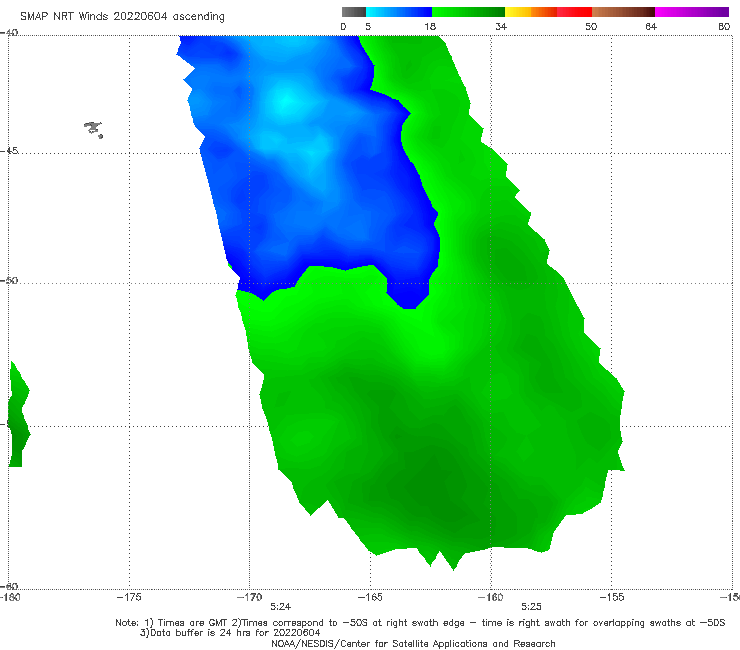This screenshot has height=650, width=740.
Task: Click the note line starting 'Note: 1) Times are GMT'
Action: coord(420,623)
